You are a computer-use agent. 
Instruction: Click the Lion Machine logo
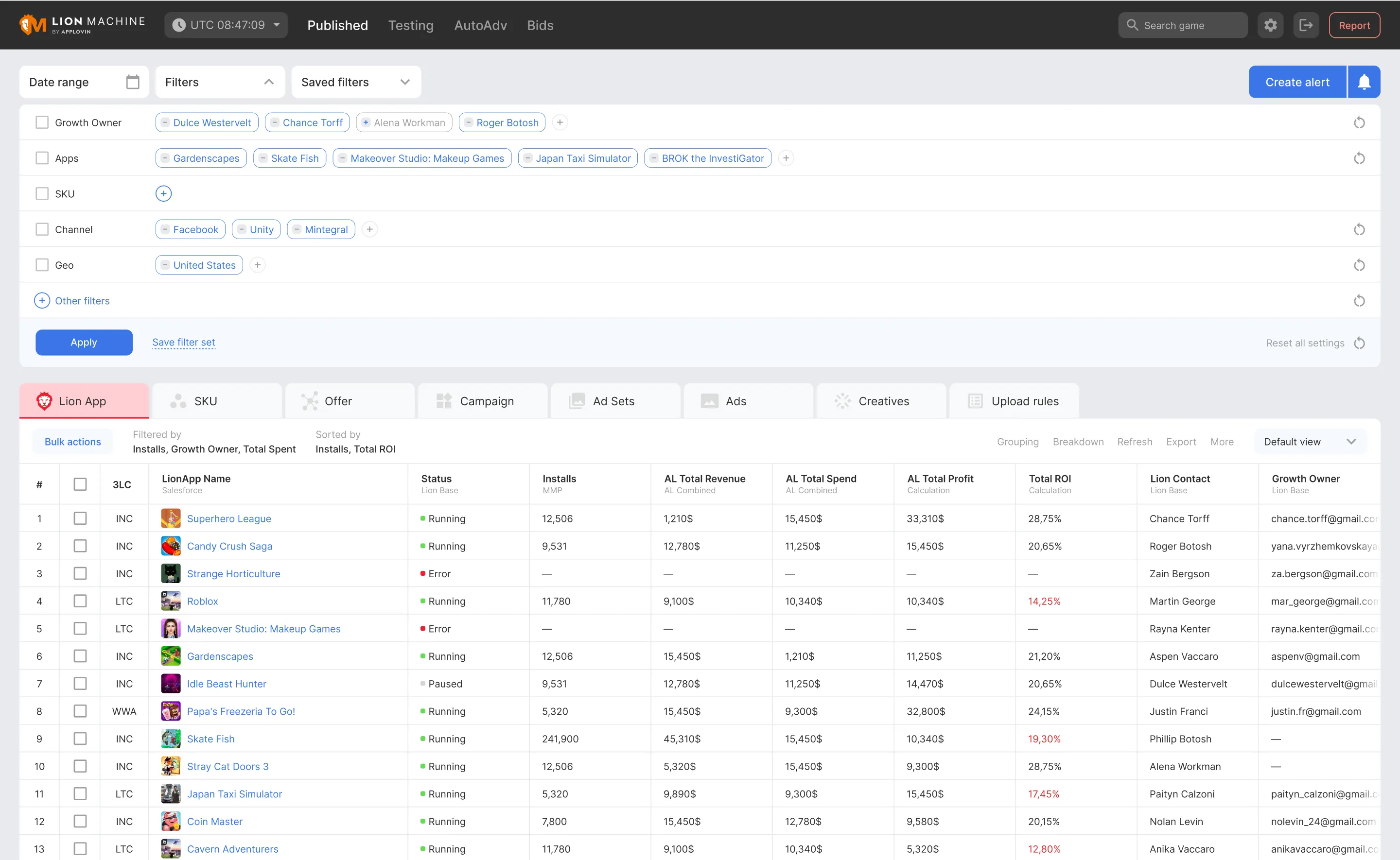[82, 24]
